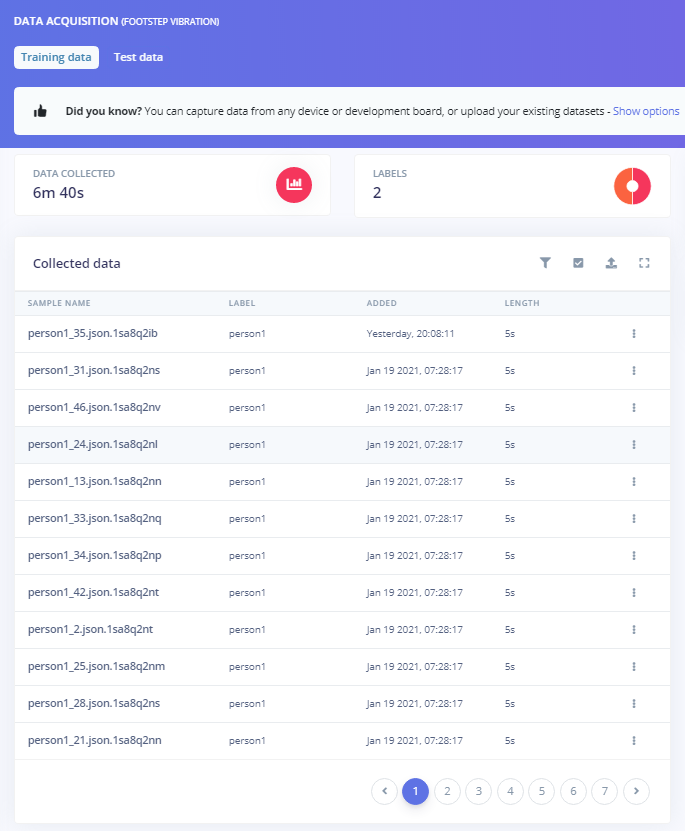Click the thumbs up icon in tip banner
This screenshot has width=685, height=831.
coord(41,111)
